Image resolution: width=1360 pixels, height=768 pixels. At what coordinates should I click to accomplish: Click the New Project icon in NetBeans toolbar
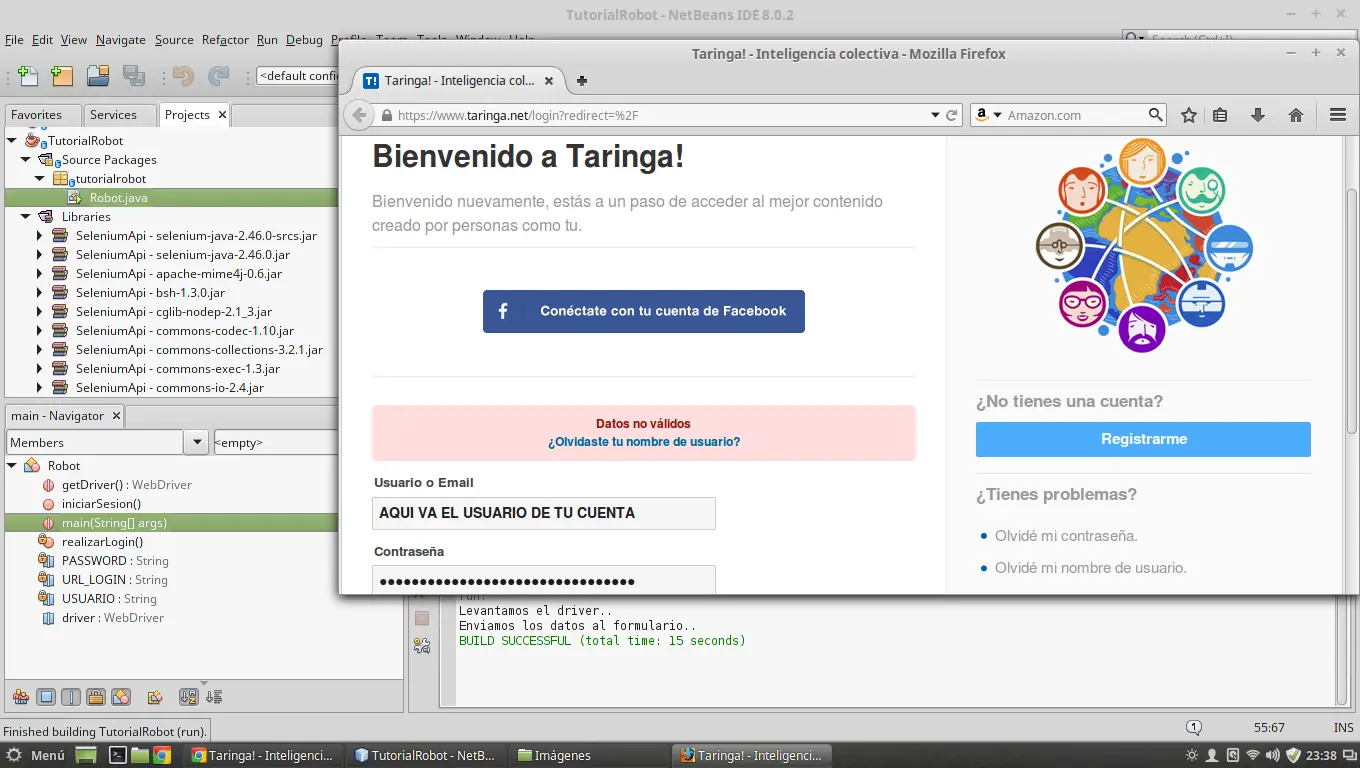point(62,76)
